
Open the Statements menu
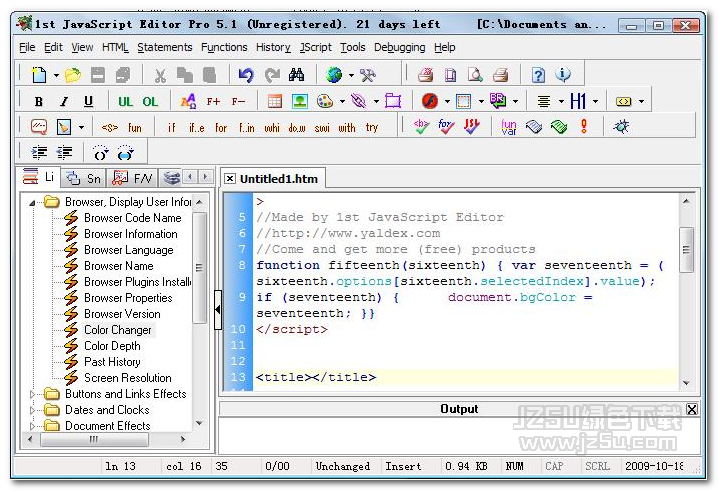click(x=164, y=47)
